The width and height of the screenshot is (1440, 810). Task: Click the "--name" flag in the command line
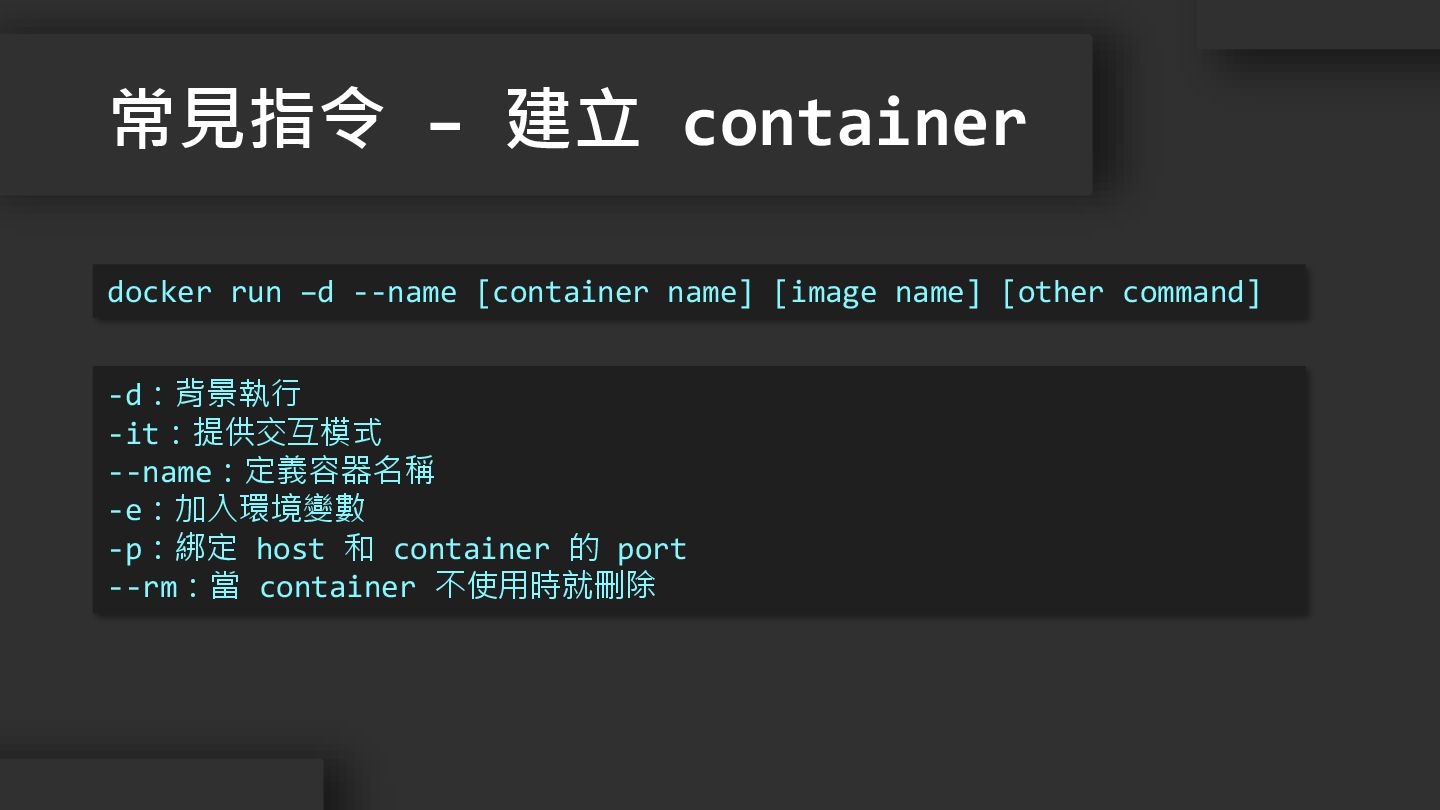(x=405, y=292)
